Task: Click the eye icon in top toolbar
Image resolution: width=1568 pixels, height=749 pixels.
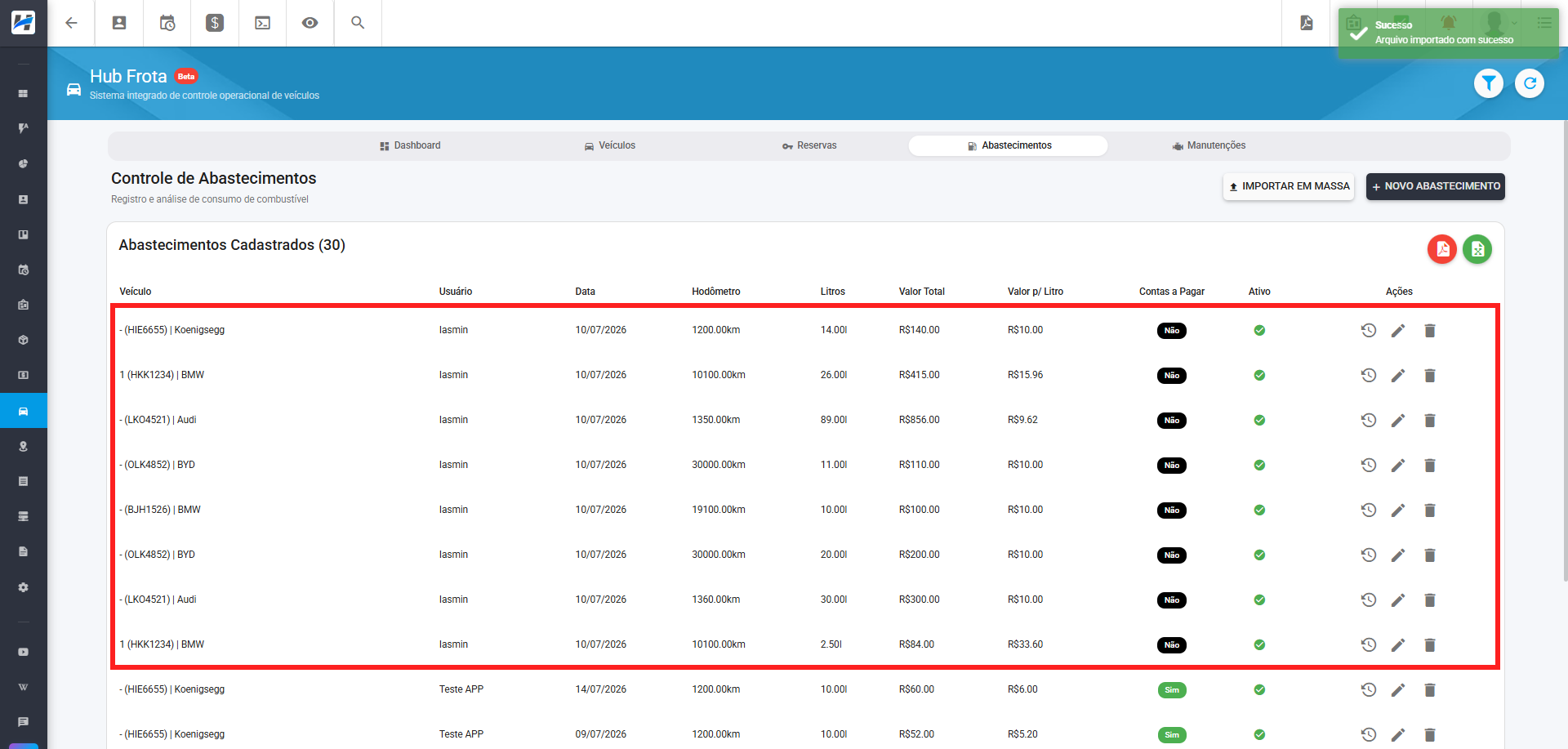Action: pyautogui.click(x=310, y=23)
